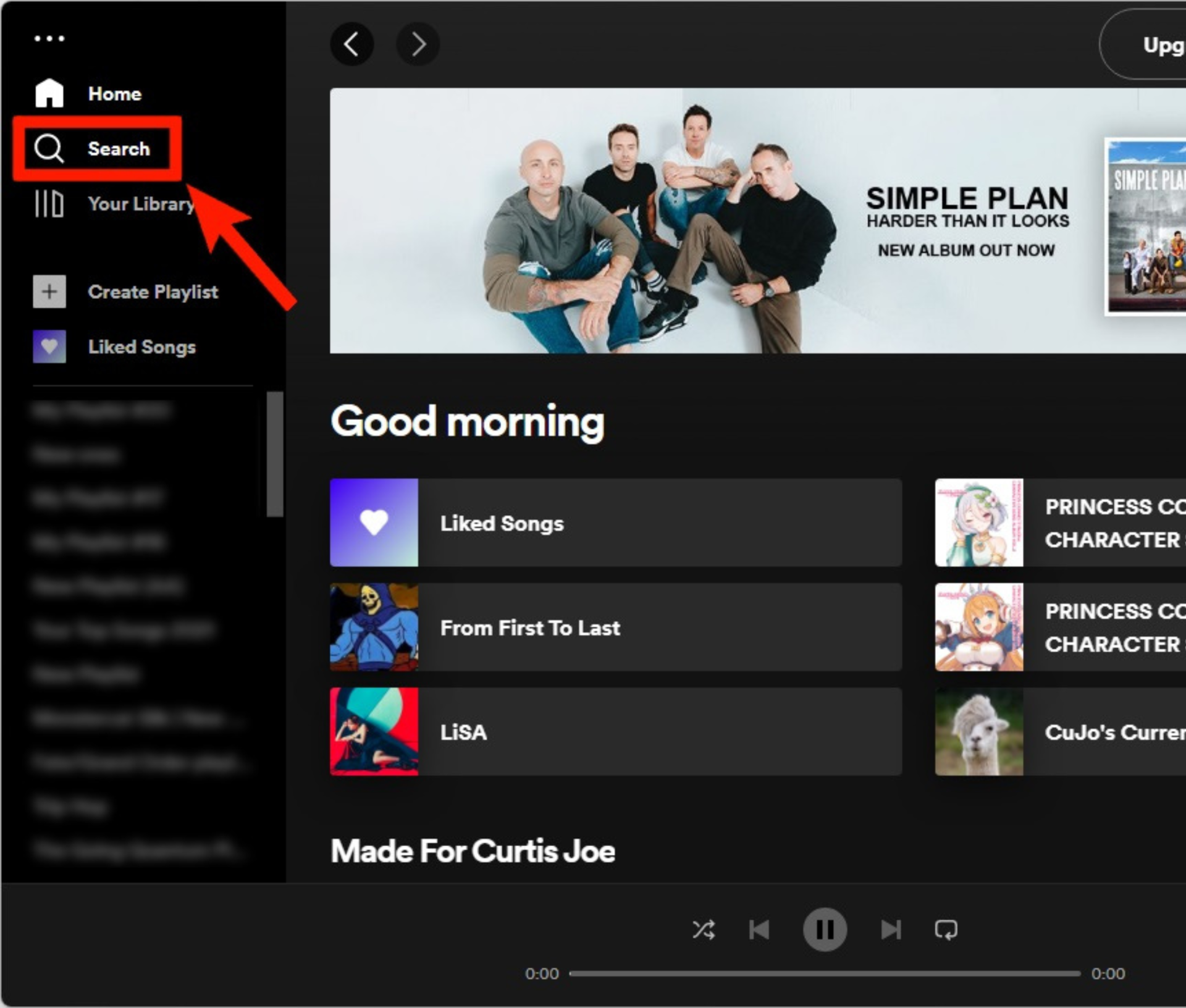Click the playback progress bar
This screenshot has width=1186, height=1008.
click(825, 974)
